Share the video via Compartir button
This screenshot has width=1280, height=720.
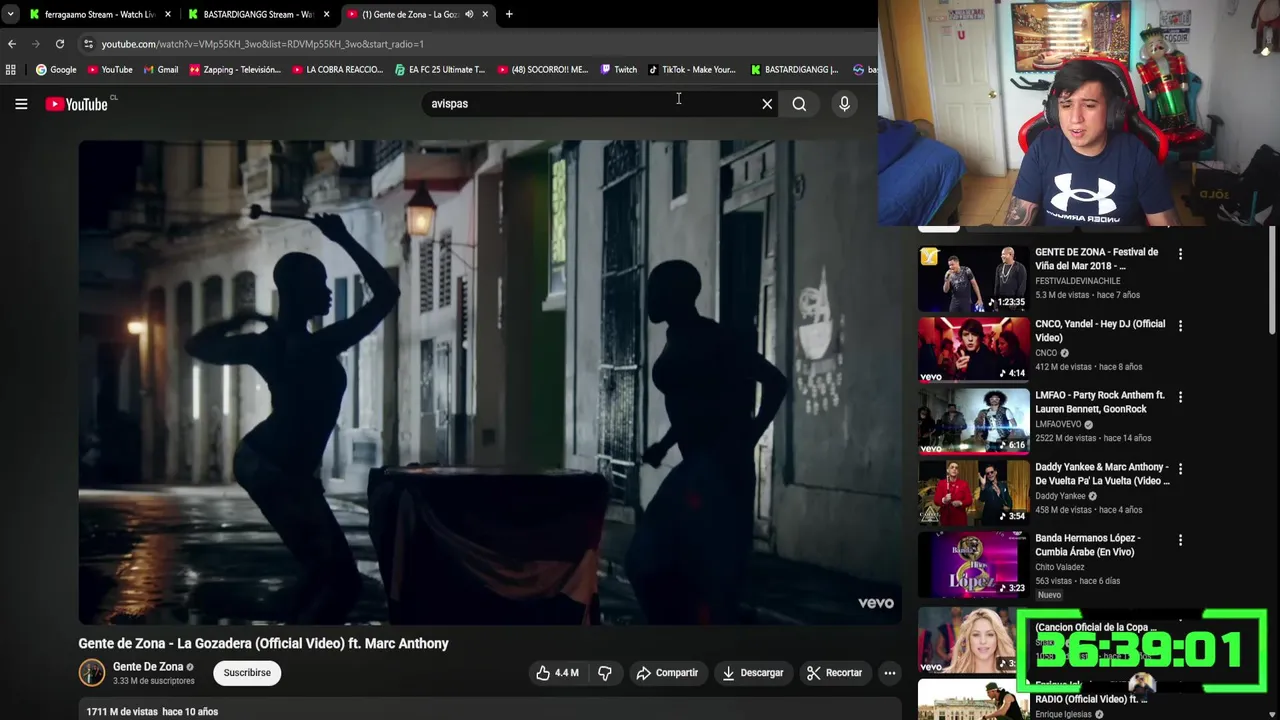tap(667, 673)
